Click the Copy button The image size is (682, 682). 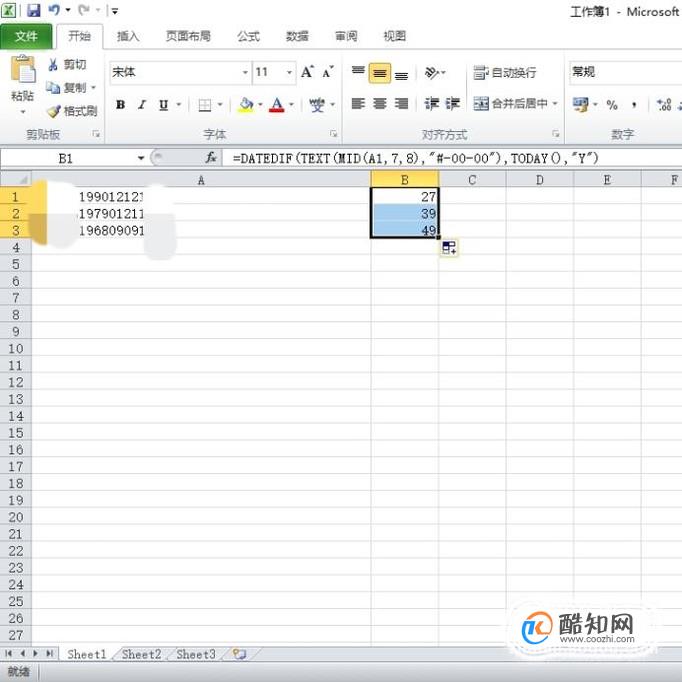pyautogui.click(x=67, y=88)
